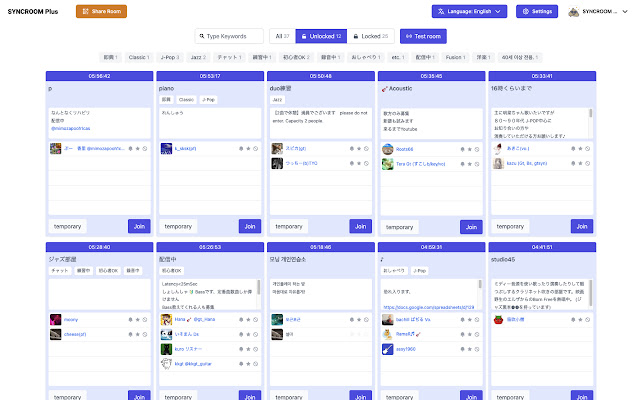Click the SYNCROOM account avatar icon

[573, 11]
